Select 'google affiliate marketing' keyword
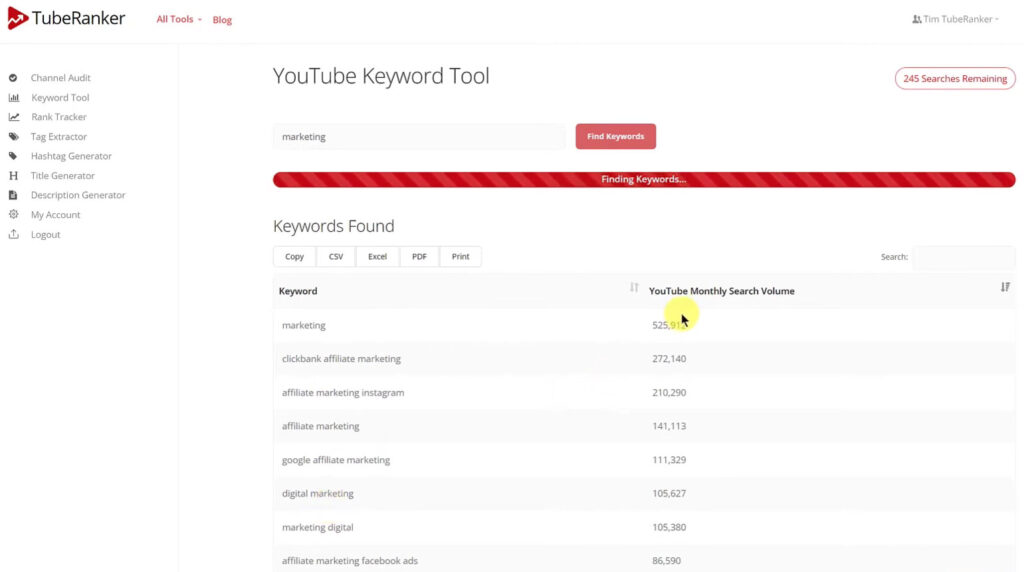Image resolution: width=1024 pixels, height=572 pixels. pos(336,460)
